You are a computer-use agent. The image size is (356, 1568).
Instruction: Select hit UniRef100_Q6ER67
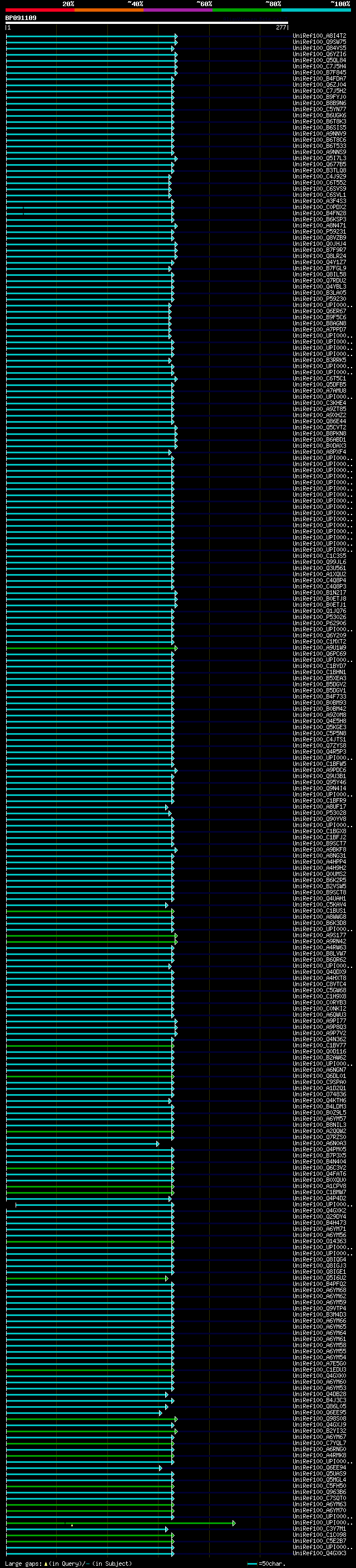click(319, 311)
